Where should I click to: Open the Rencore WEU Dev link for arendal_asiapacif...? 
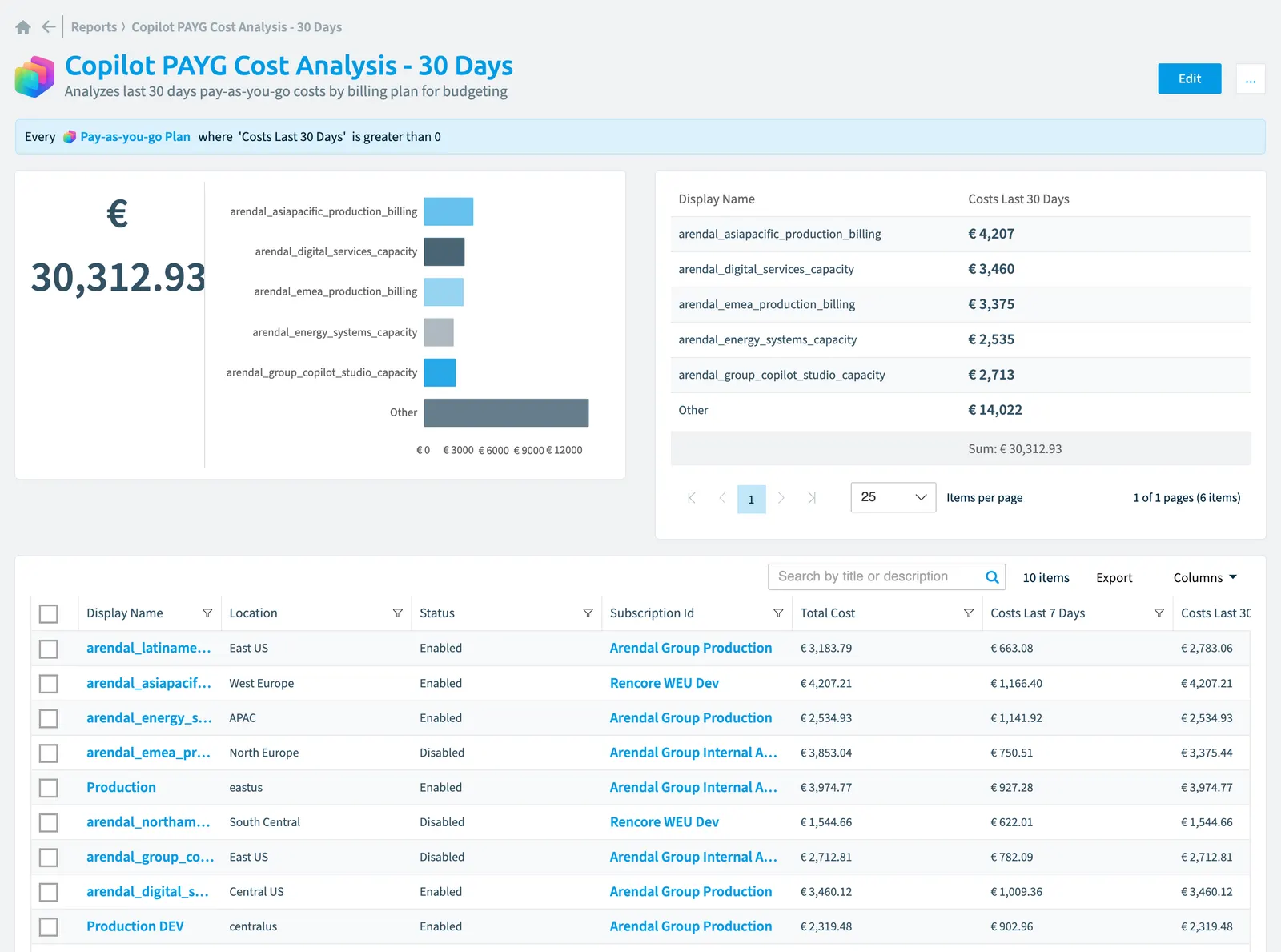click(665, 683)
